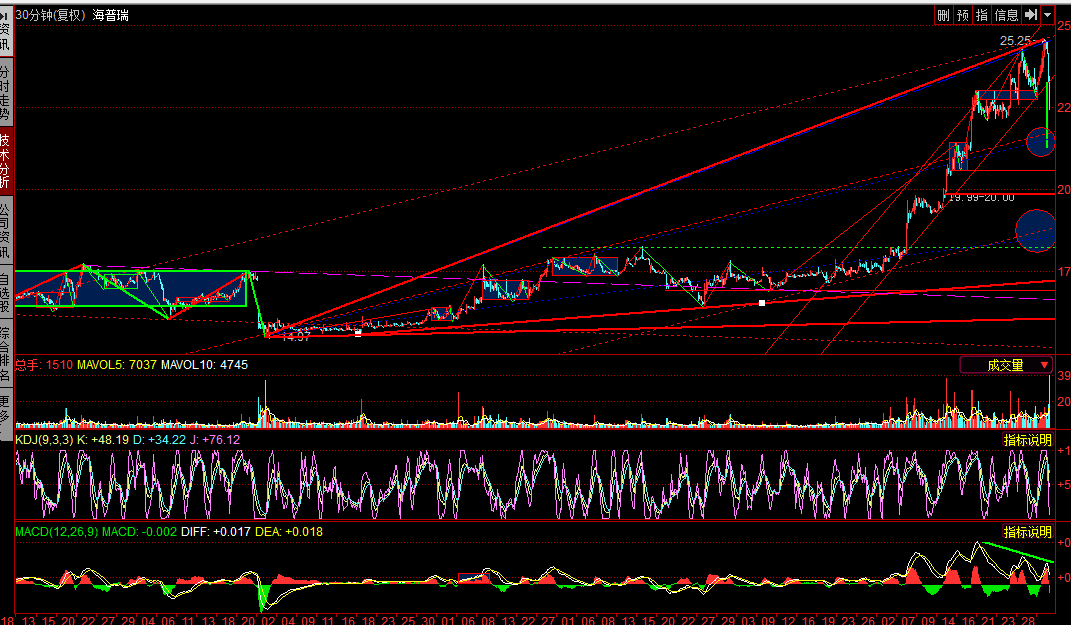Click the jump-to-end arrow icon
1071x625 pixels.
coord(1031,15)
